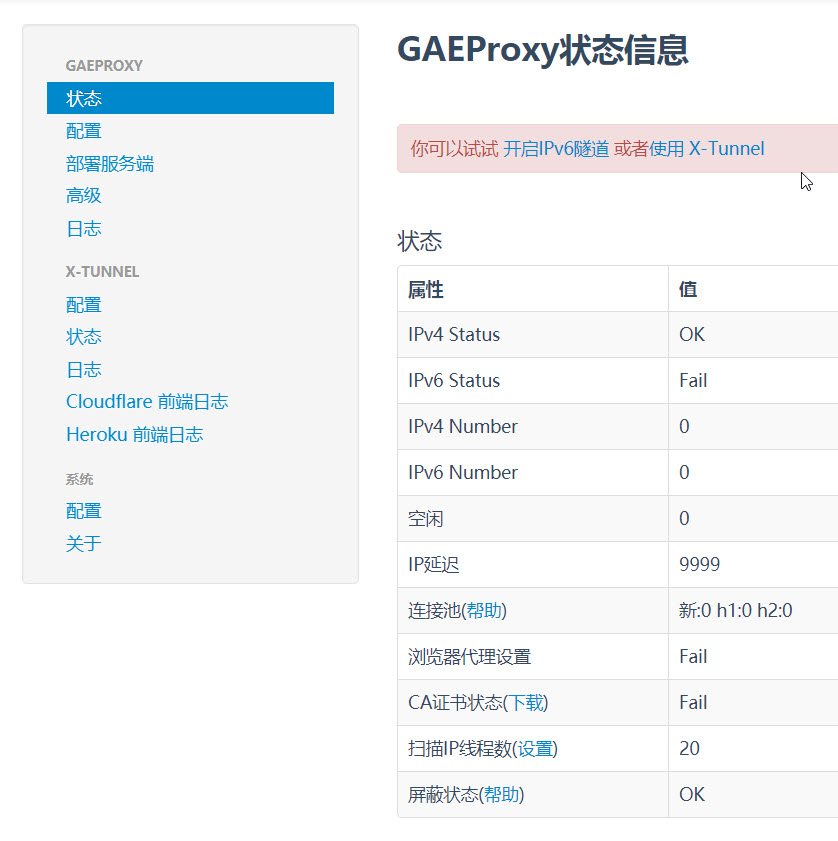
Task: Open Cloudflare 前端日志 logs
Action: tap(147, 401)
